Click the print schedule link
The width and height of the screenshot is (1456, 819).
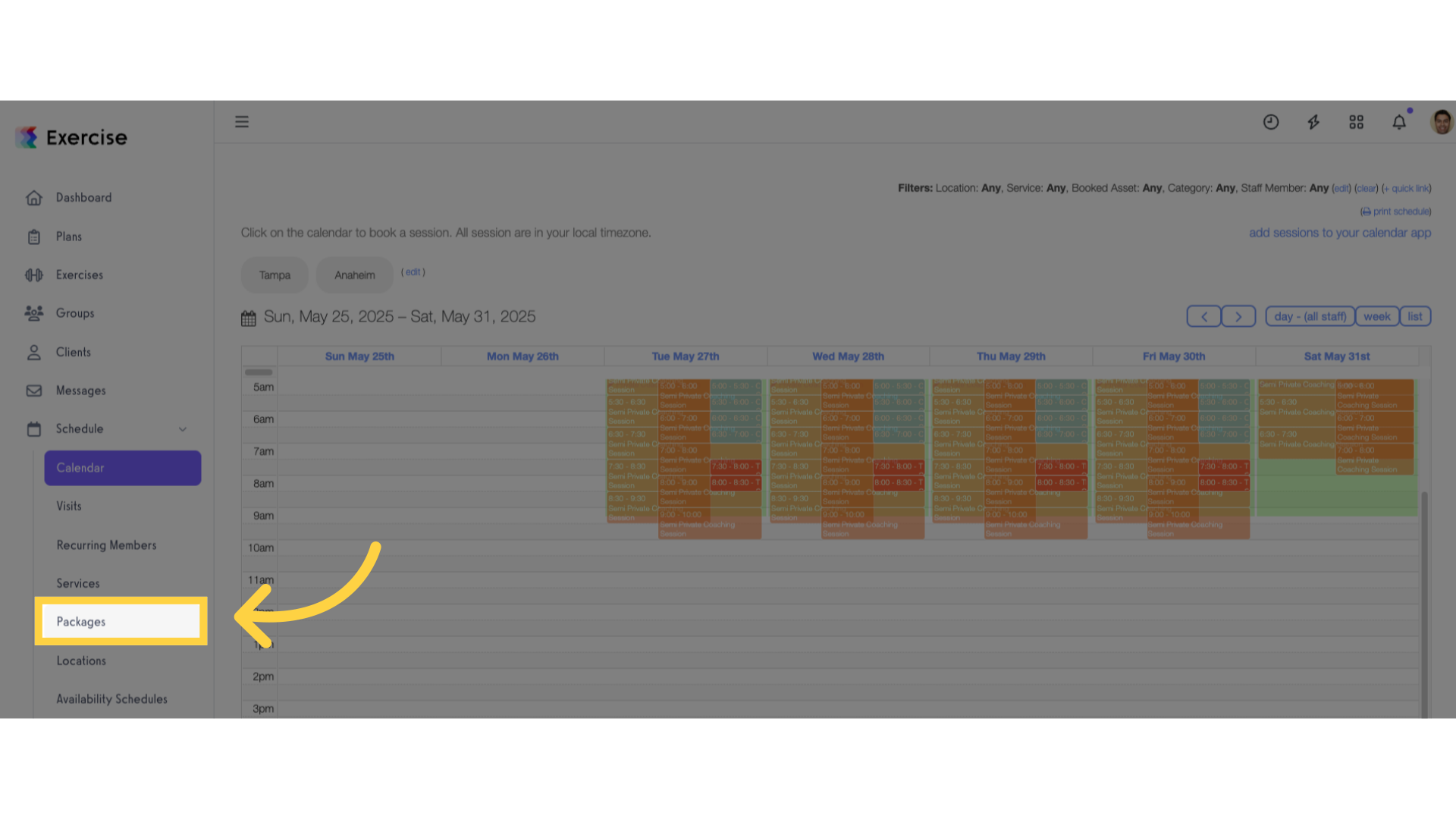(1395, 212)
